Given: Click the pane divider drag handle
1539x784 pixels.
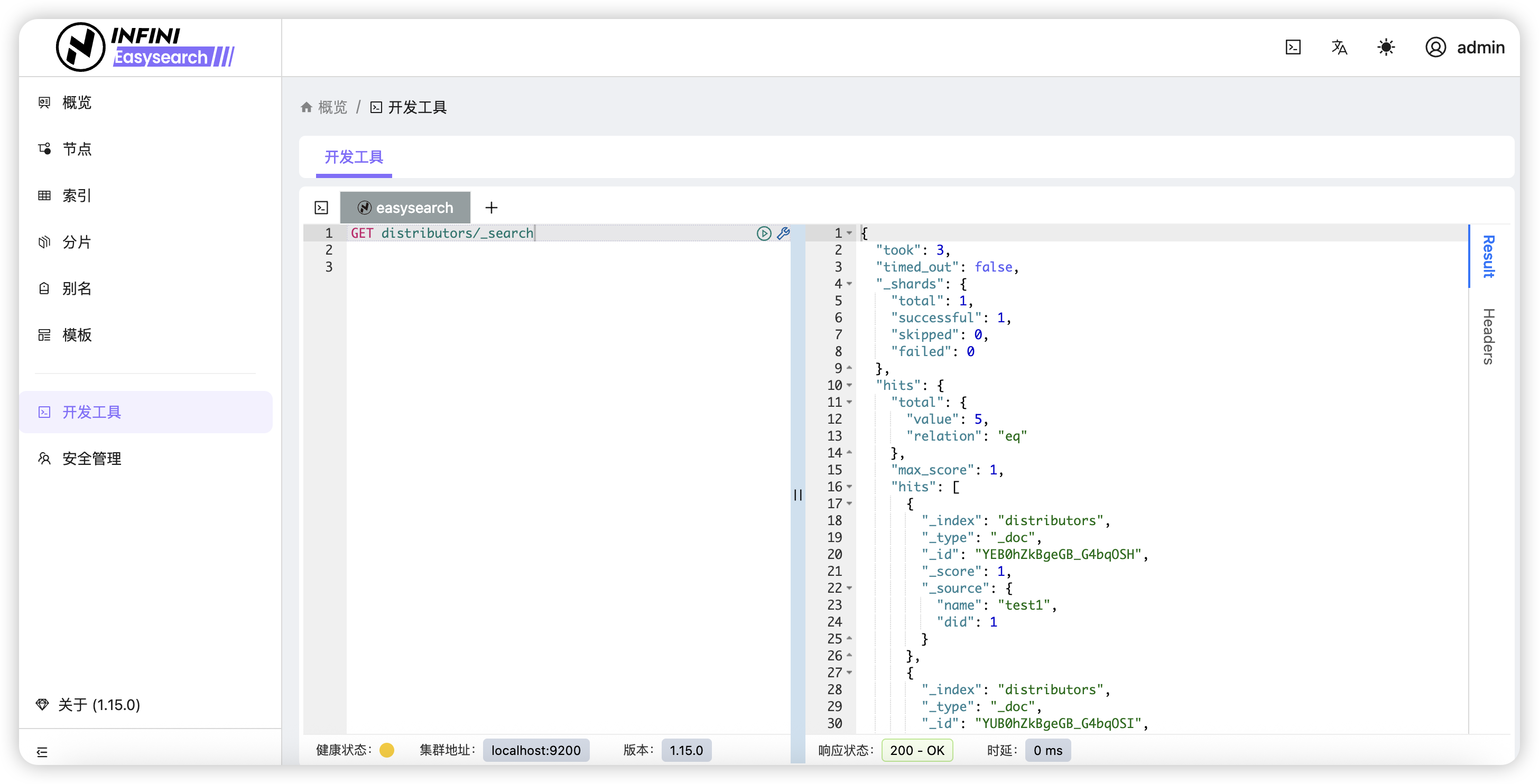Looking at the screenshot, I should tap(798, 494).
